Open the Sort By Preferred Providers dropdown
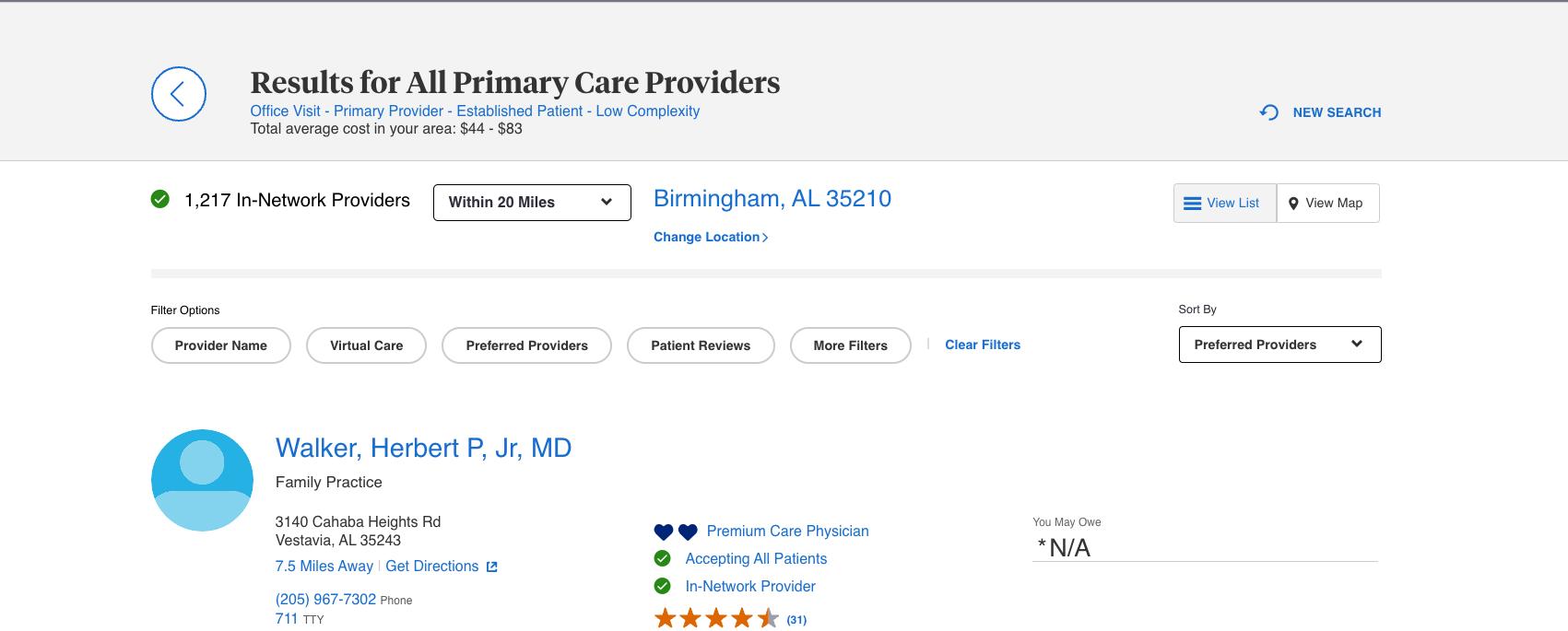This screenshot has width=1568, height=631. tap(1279, 345)
